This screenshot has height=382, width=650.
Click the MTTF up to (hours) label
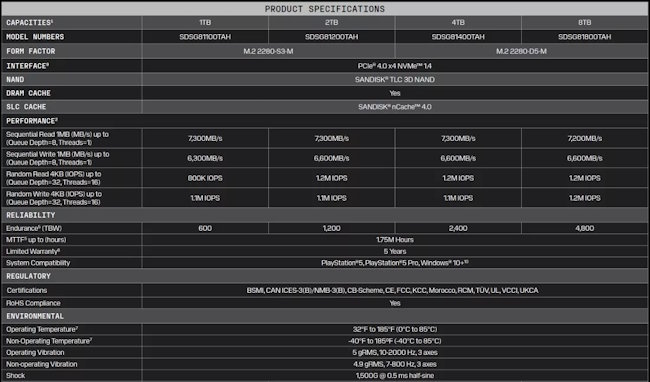(36, 240)
